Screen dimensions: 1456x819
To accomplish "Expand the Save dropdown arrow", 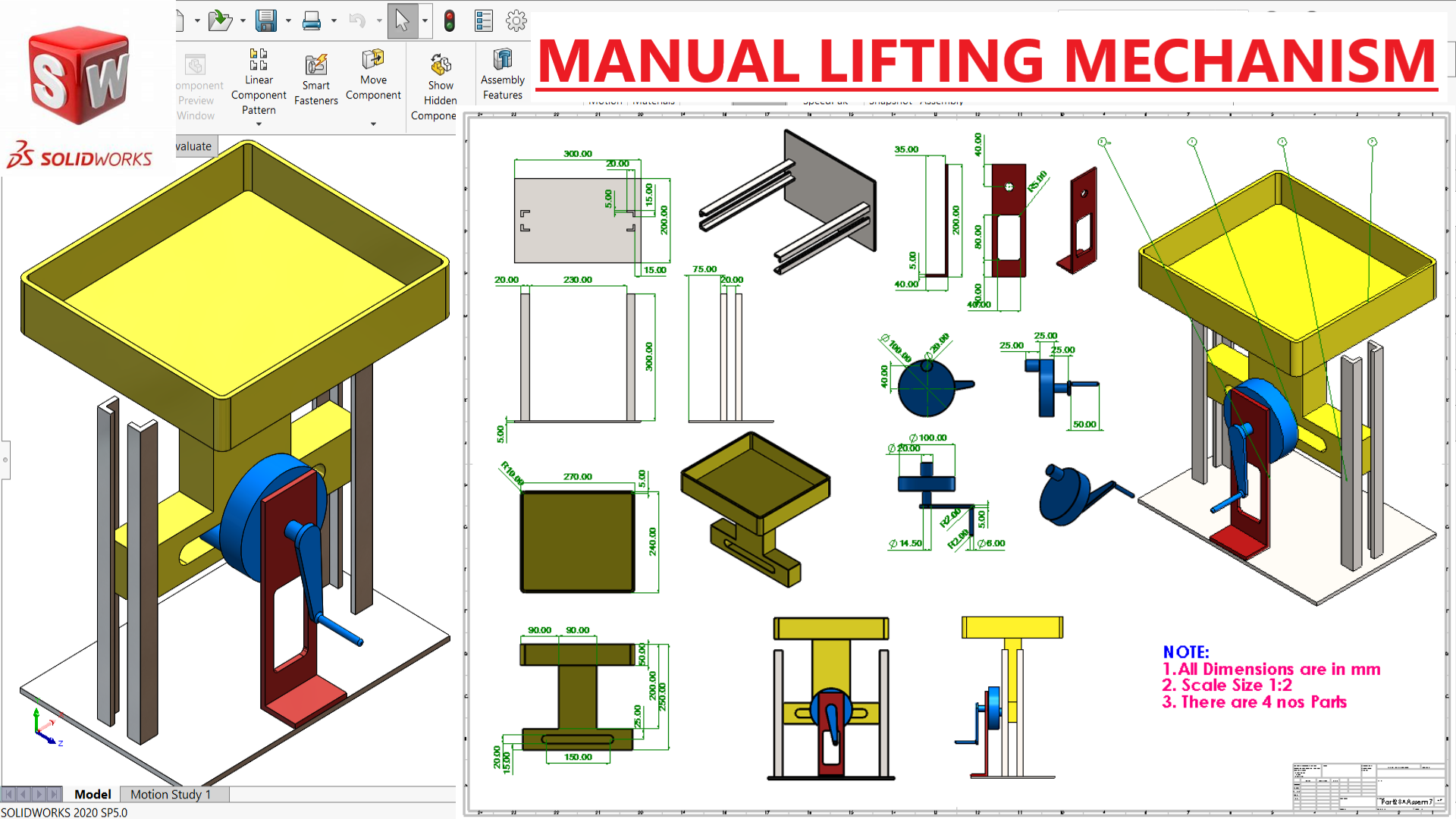I will click(288, 21).
